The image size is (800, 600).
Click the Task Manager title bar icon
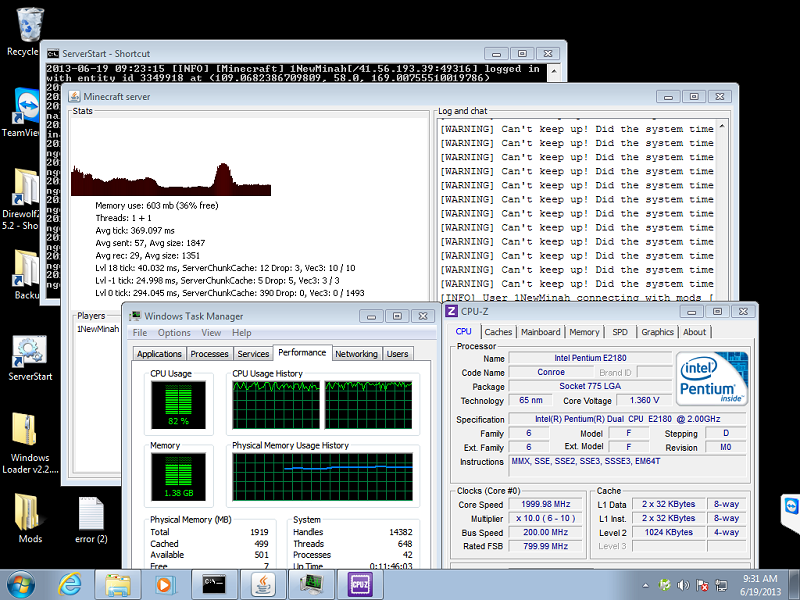coord(135,316)
